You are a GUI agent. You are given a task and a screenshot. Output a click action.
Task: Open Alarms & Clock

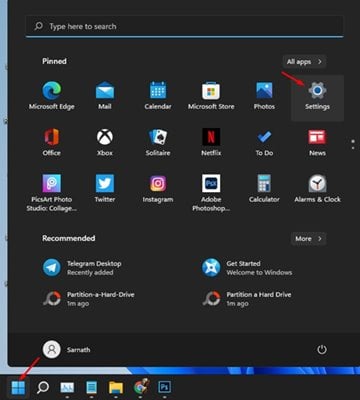click(x=317, y=189)
